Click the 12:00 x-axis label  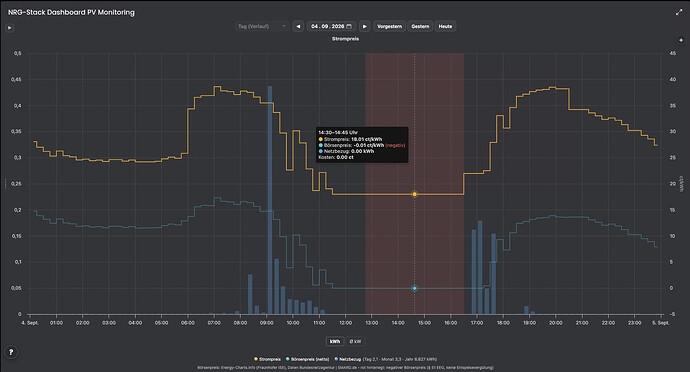(x=345, y=323)
